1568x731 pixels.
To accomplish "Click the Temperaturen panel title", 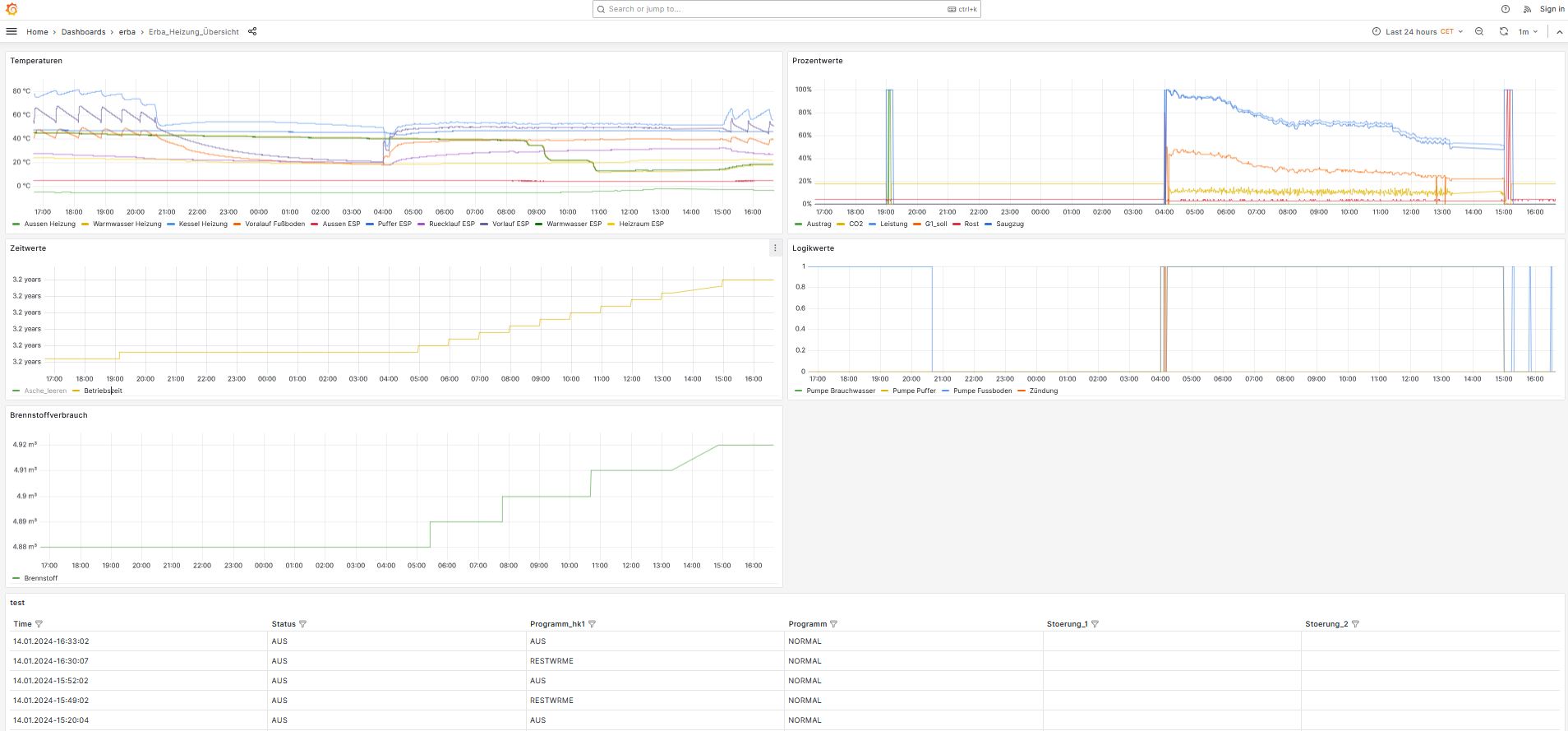I will tap(36, 61).
